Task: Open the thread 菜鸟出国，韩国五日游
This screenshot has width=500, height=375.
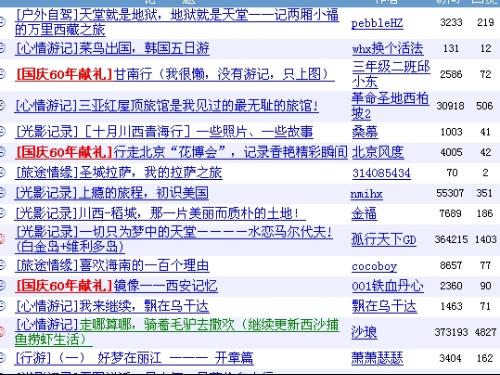Action: pos(113,48)
